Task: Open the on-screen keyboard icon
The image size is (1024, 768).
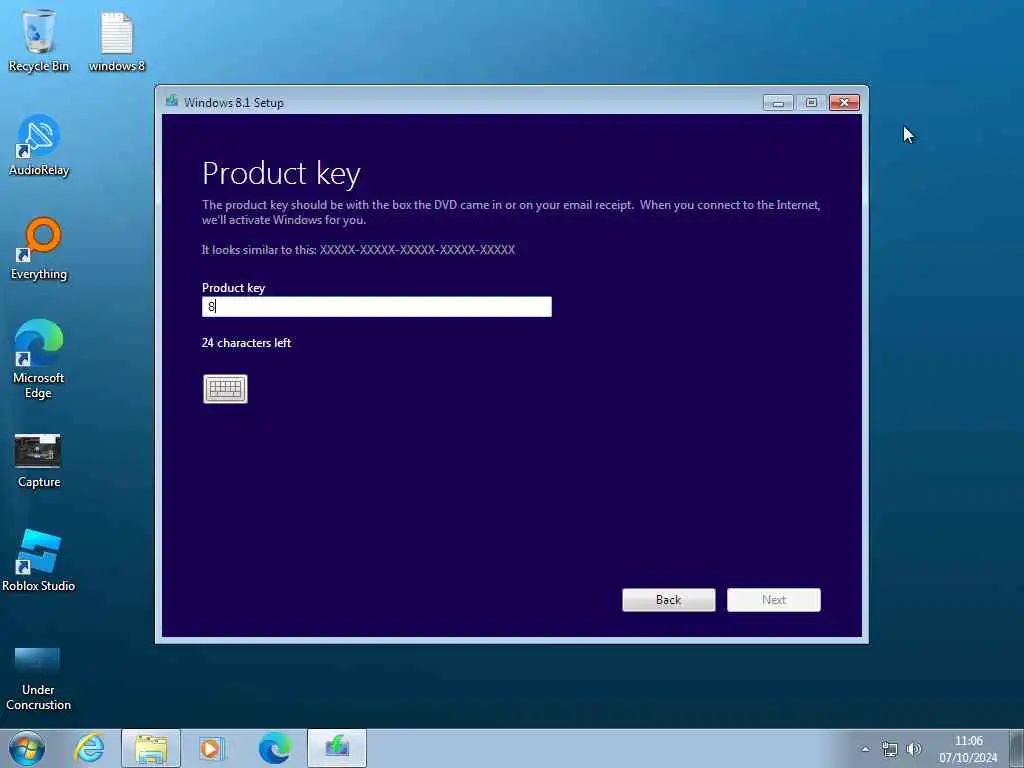Action: [x=225, y=389]
